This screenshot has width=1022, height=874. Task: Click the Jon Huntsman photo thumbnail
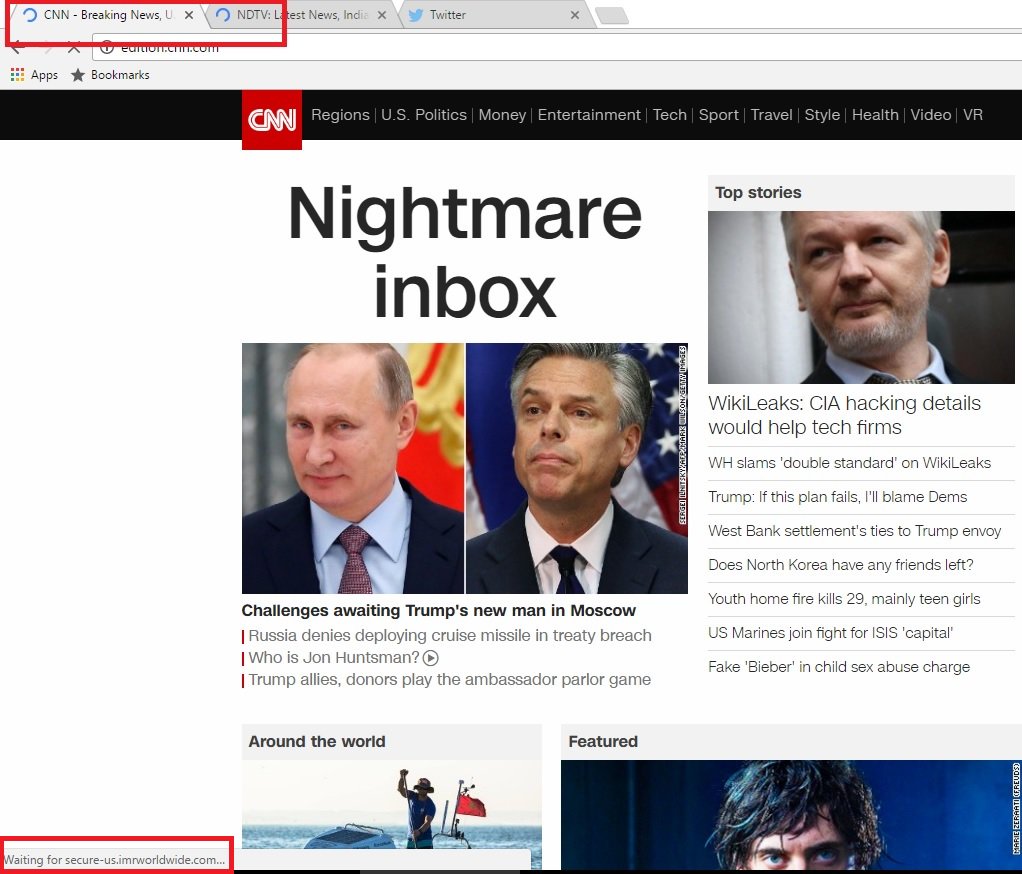coord(576,468)
